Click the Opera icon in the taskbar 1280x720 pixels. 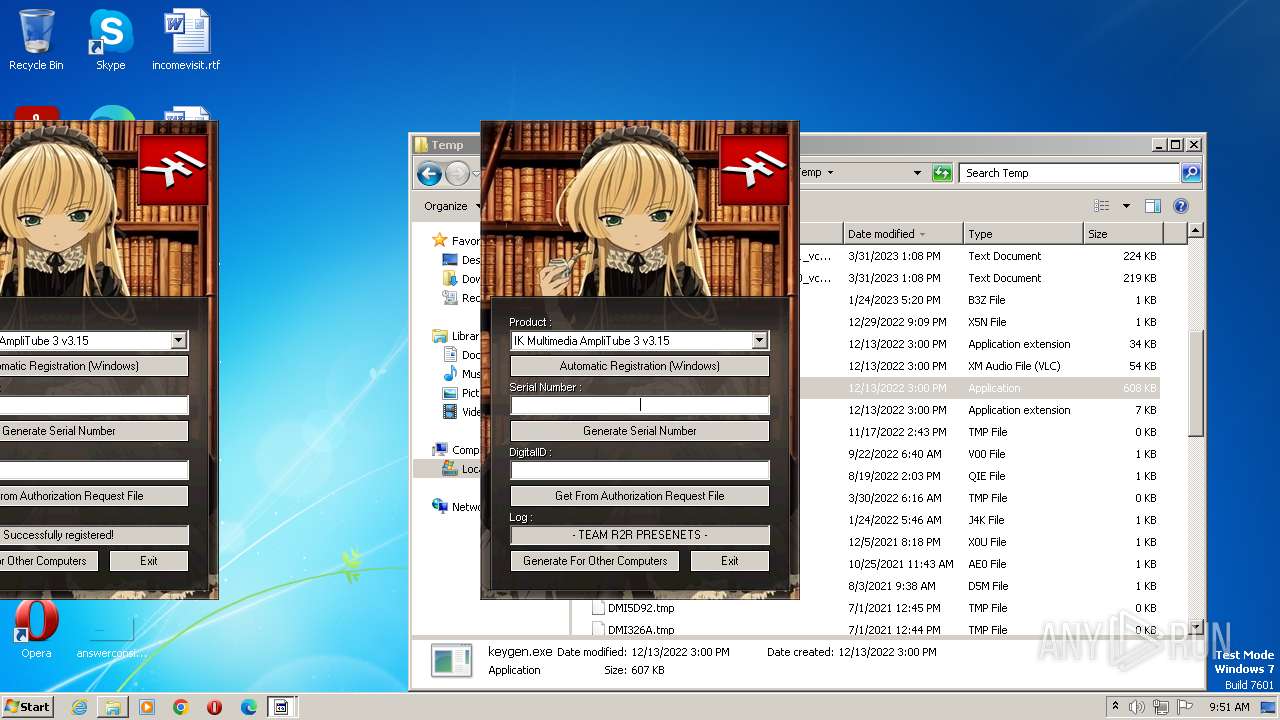point(214,707)
